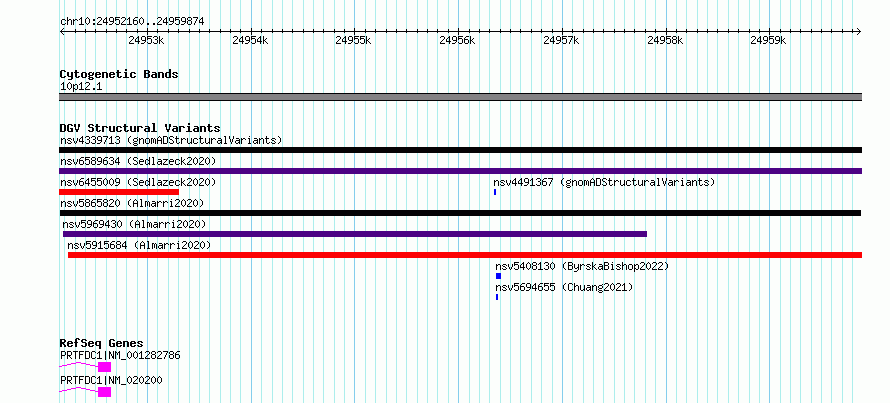The width and height of the screenshot is (890, 403).
Task: Open the nsv5408130 blue square variant marker
Action: [498, 276]
